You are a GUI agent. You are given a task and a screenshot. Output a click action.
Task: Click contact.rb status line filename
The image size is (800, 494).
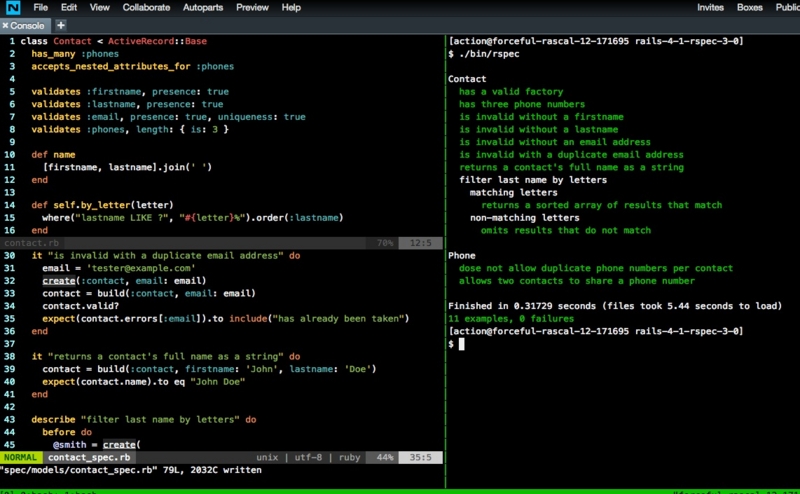coord(31,243)
